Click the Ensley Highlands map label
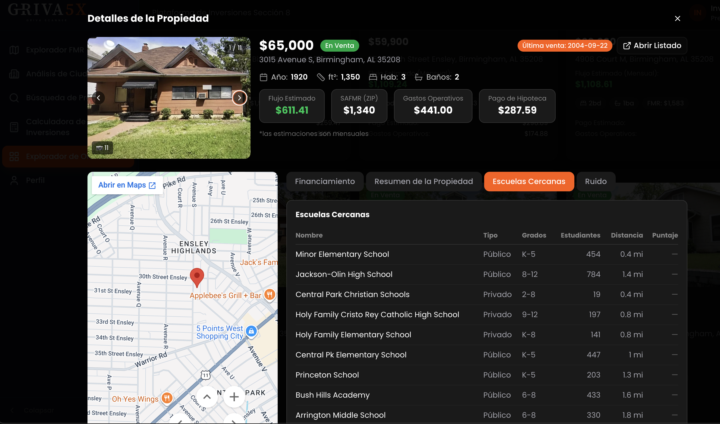The width and height of the screenshot is (720, 424). (x=194, y=247)
